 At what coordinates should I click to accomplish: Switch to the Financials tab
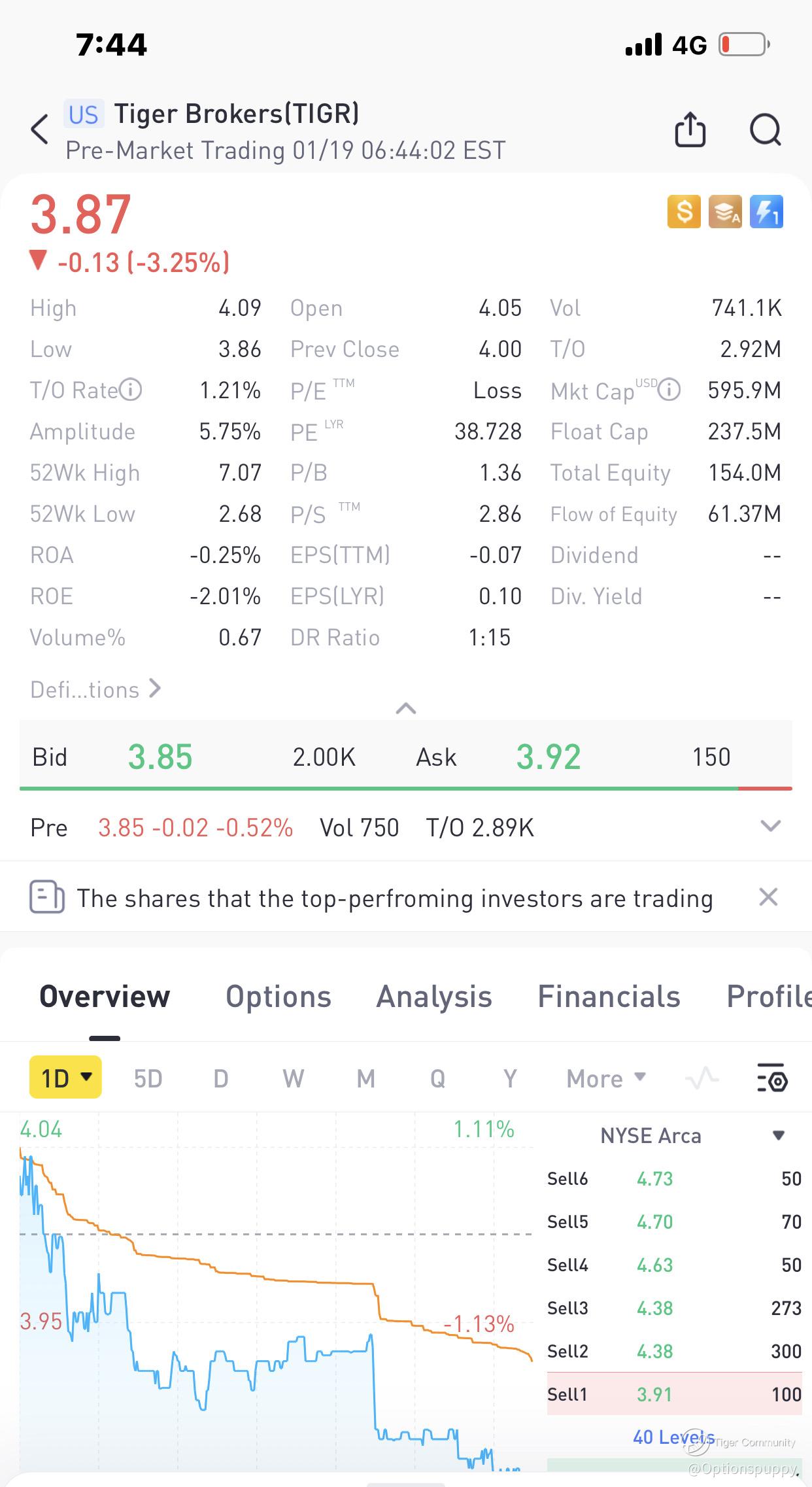click(x=609, y=997)
